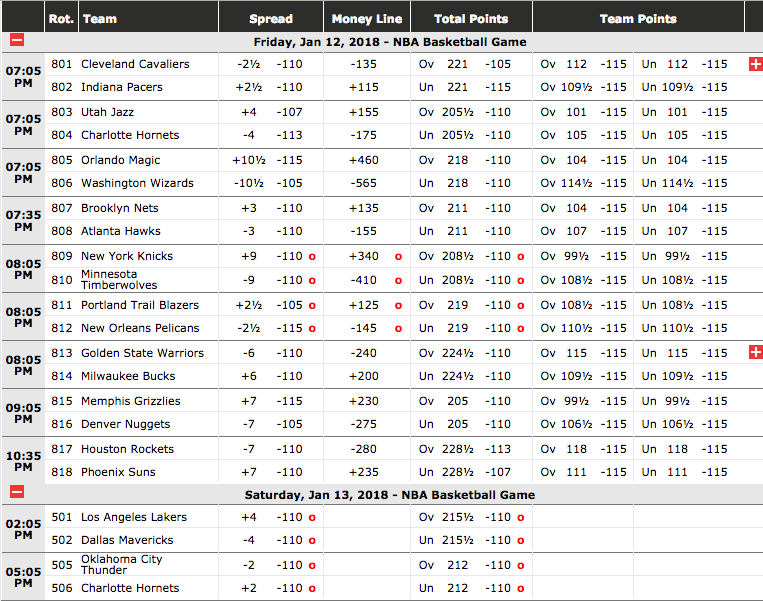Select Orlando Magic +460 money line
Viewport: 763px width, 601px height.
364,160
